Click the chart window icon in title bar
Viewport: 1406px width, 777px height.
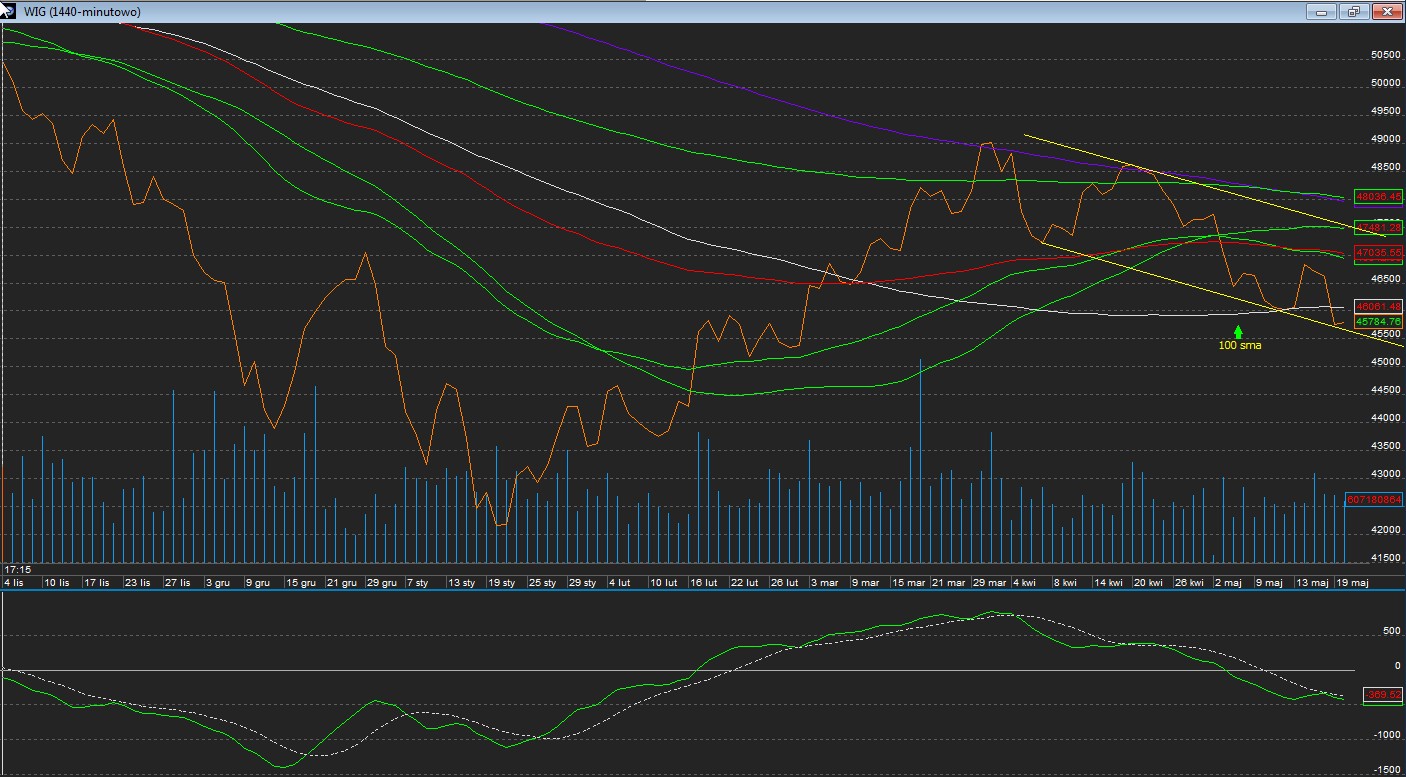pyautogui.click(x=11, y=11)
